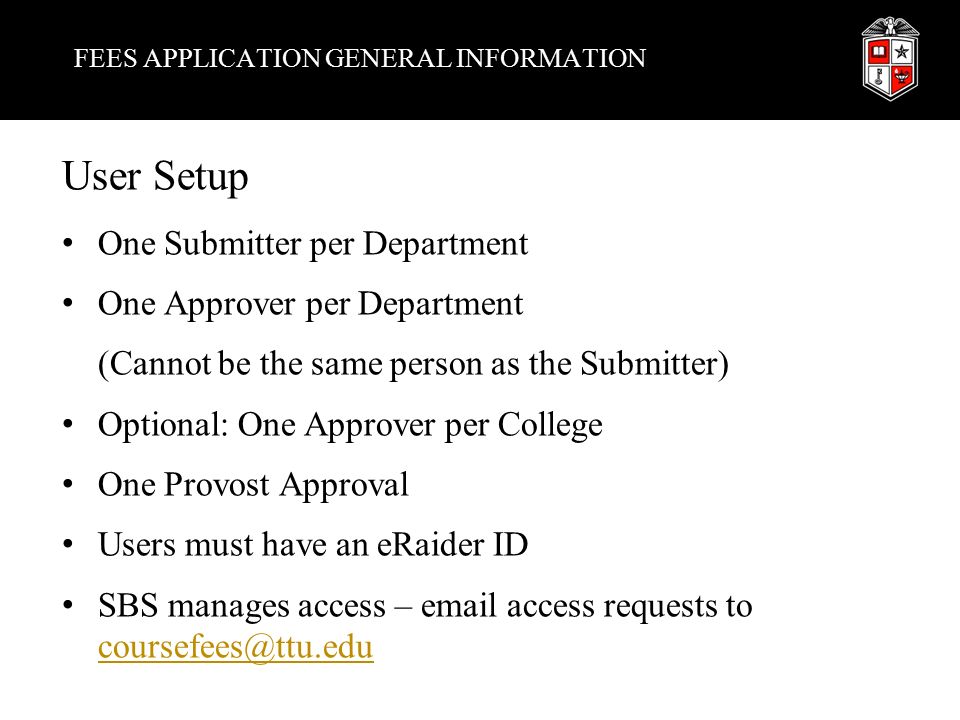
Task: Click the word 'Submitter)' in the parenthetical note
Action: pos(654,364)
